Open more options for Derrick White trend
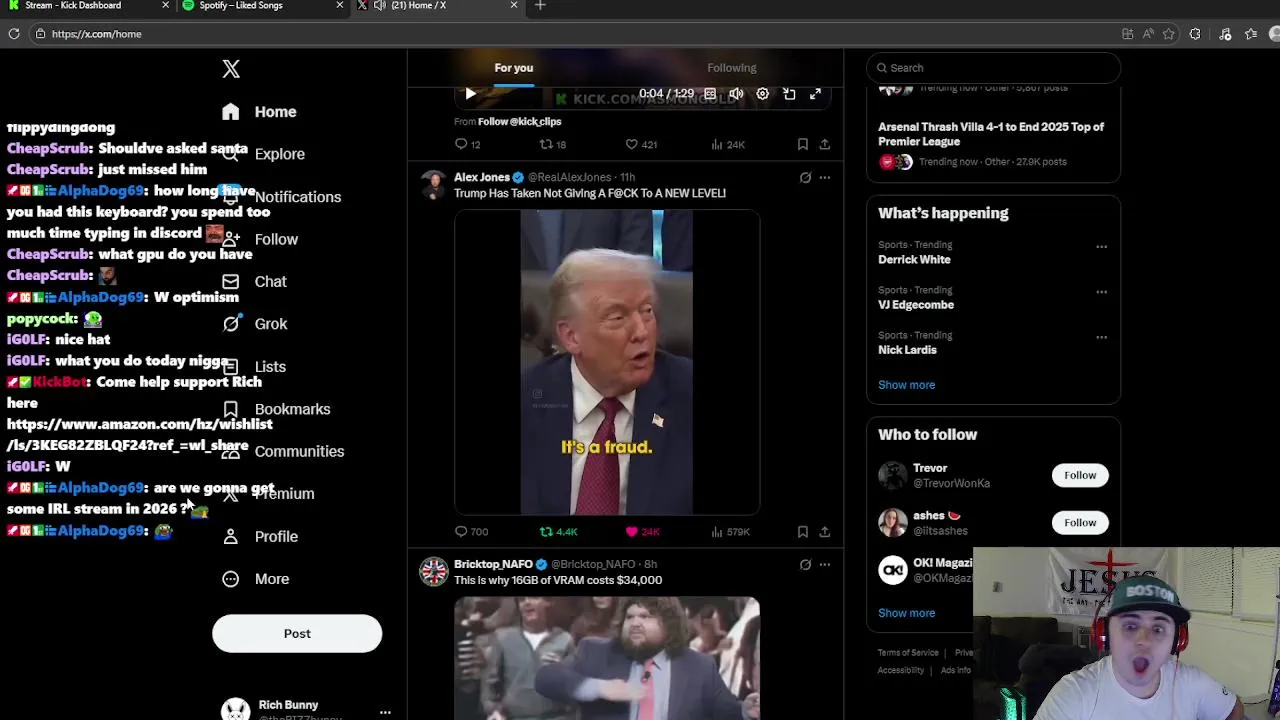The image size is (1280, 720). 1101,247
